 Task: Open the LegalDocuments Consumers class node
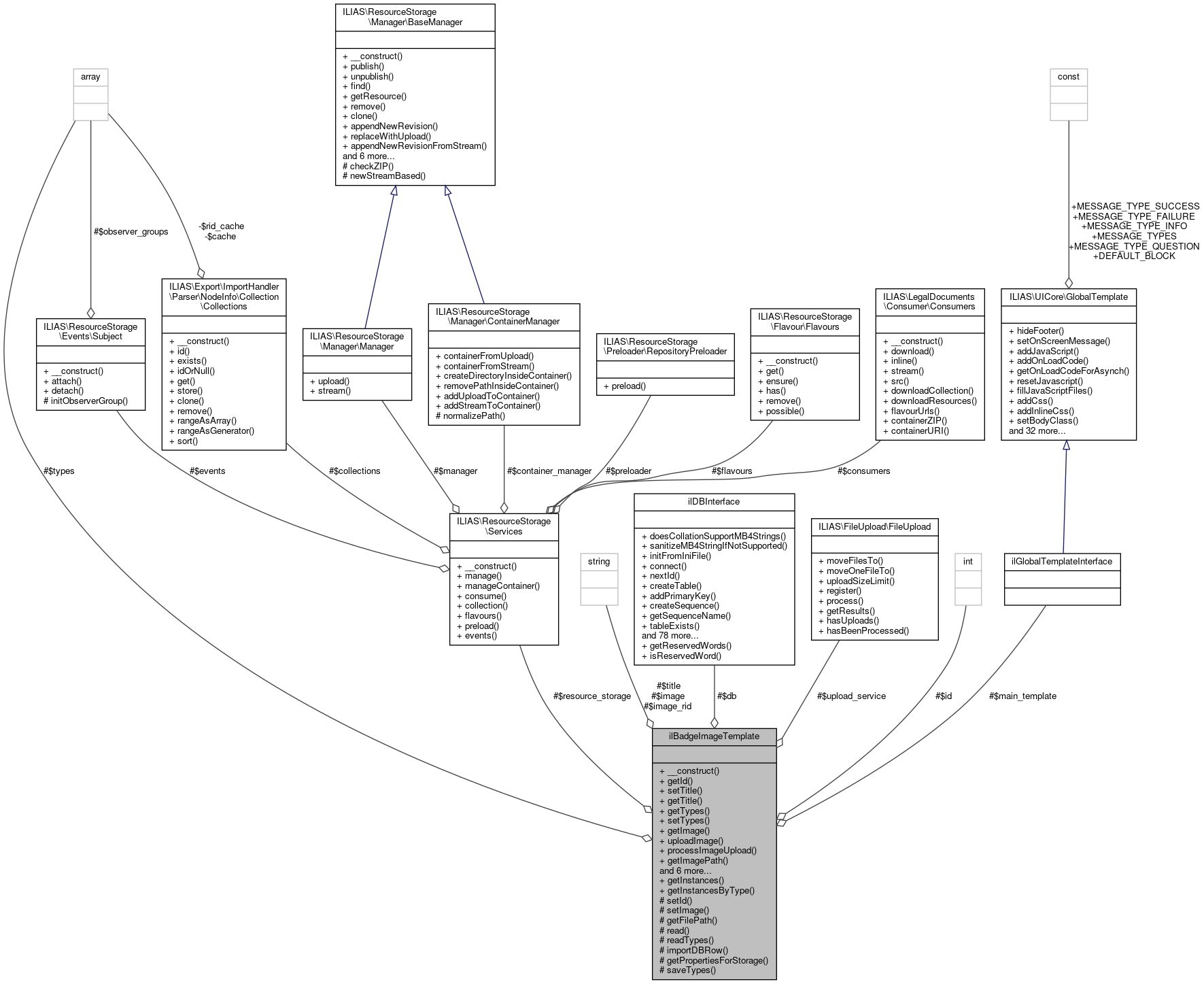coord(929,364)
